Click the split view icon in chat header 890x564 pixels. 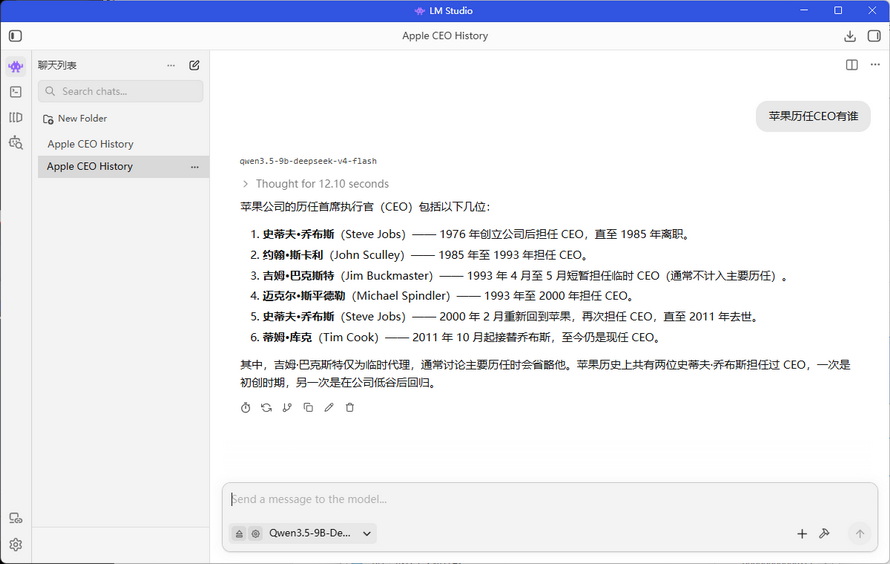[x=852, y=65]
